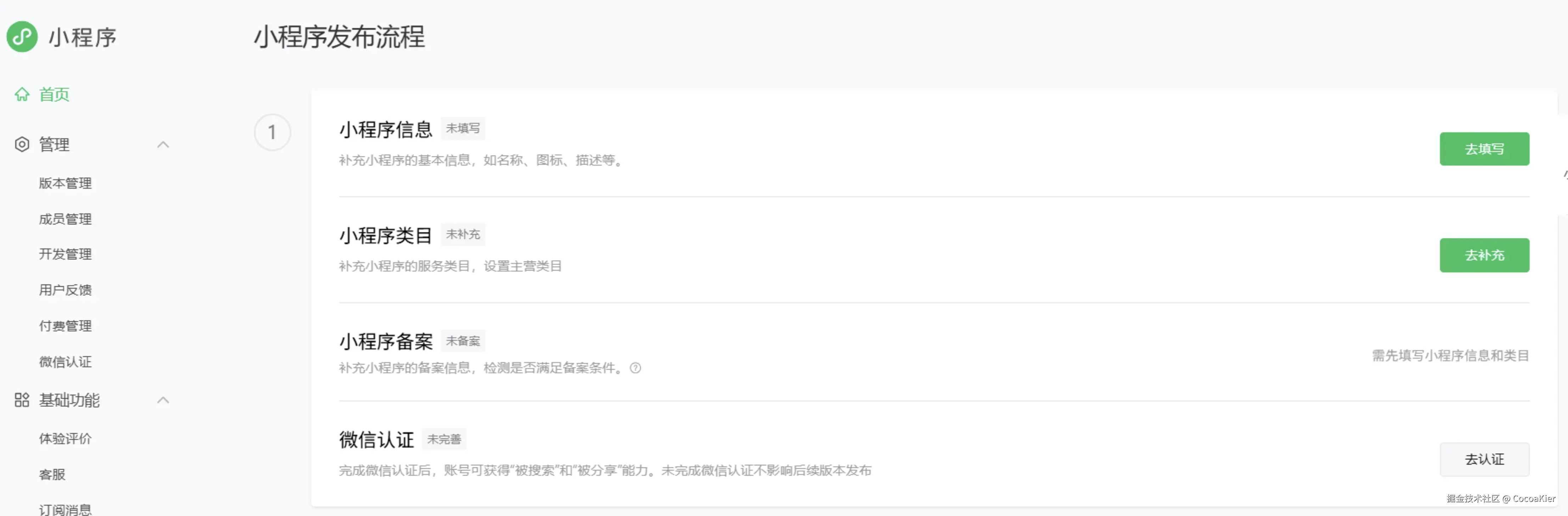
Task: Collapse the 管理 section in sidebar
Action: coord(163,145)
